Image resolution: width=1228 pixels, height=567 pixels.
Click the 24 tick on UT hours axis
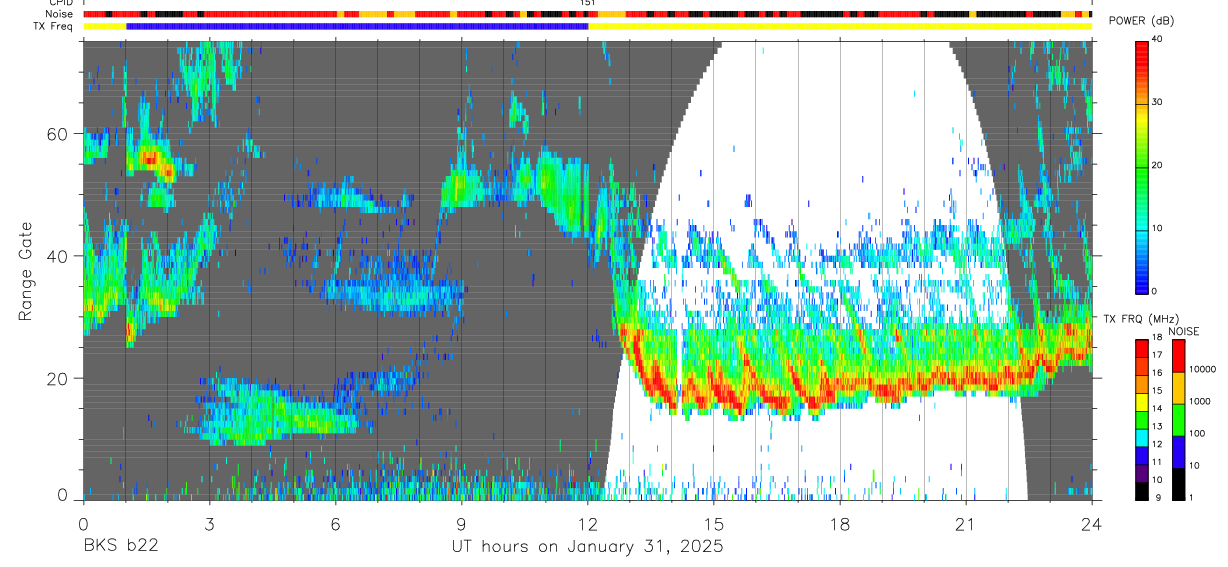pyautogui.click(x=1092, y=523)
